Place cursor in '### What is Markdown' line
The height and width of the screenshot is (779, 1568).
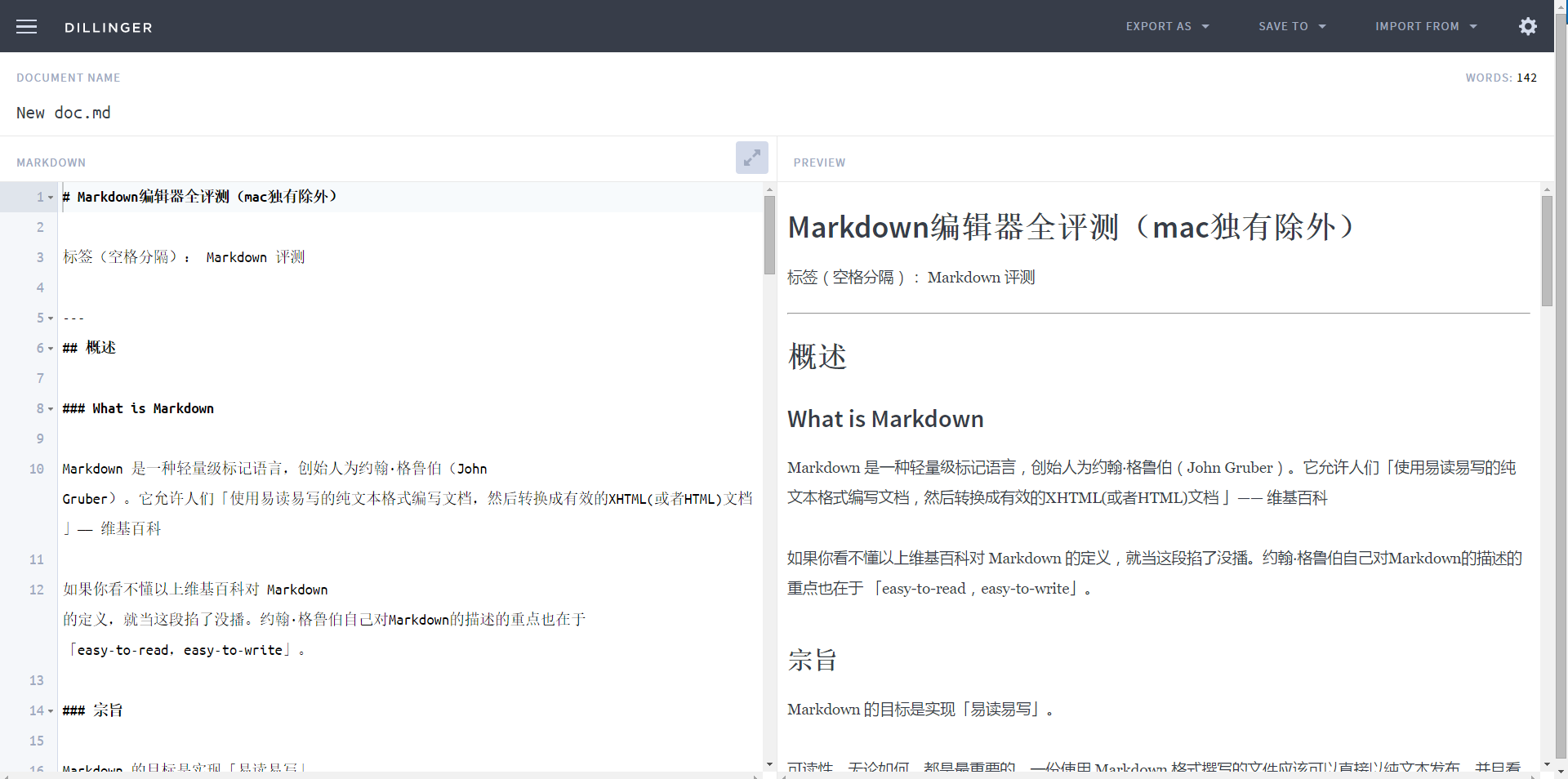[x=138, y=408]
